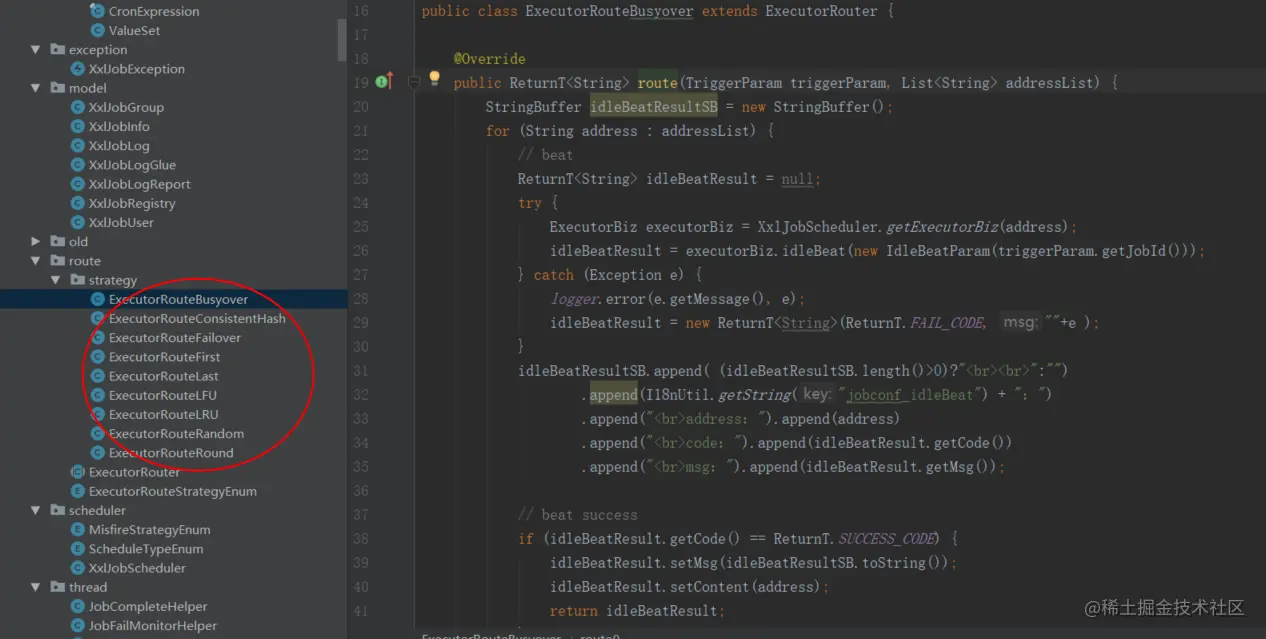Screen dimensions: 1266x639
Task: Click the jobconf_idleBeat key string
Action: coord(910,395)
